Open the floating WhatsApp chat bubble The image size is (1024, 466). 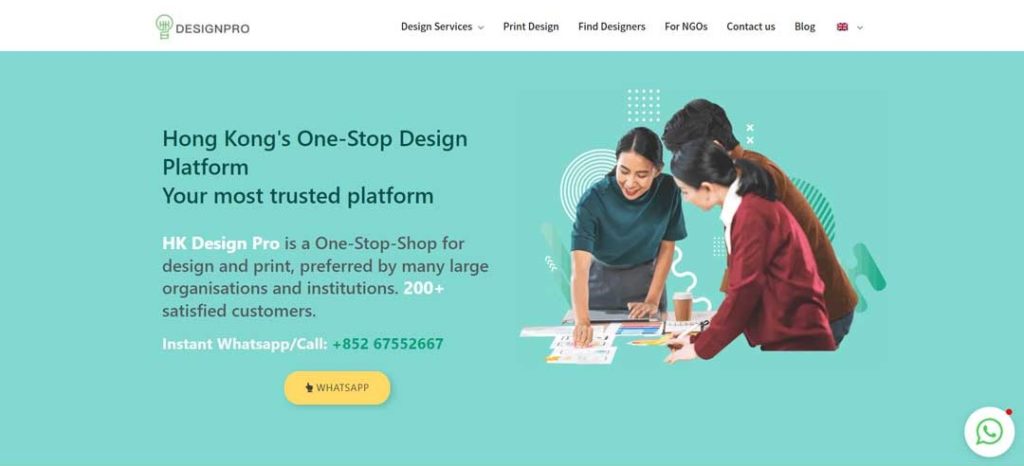[989, 431]
